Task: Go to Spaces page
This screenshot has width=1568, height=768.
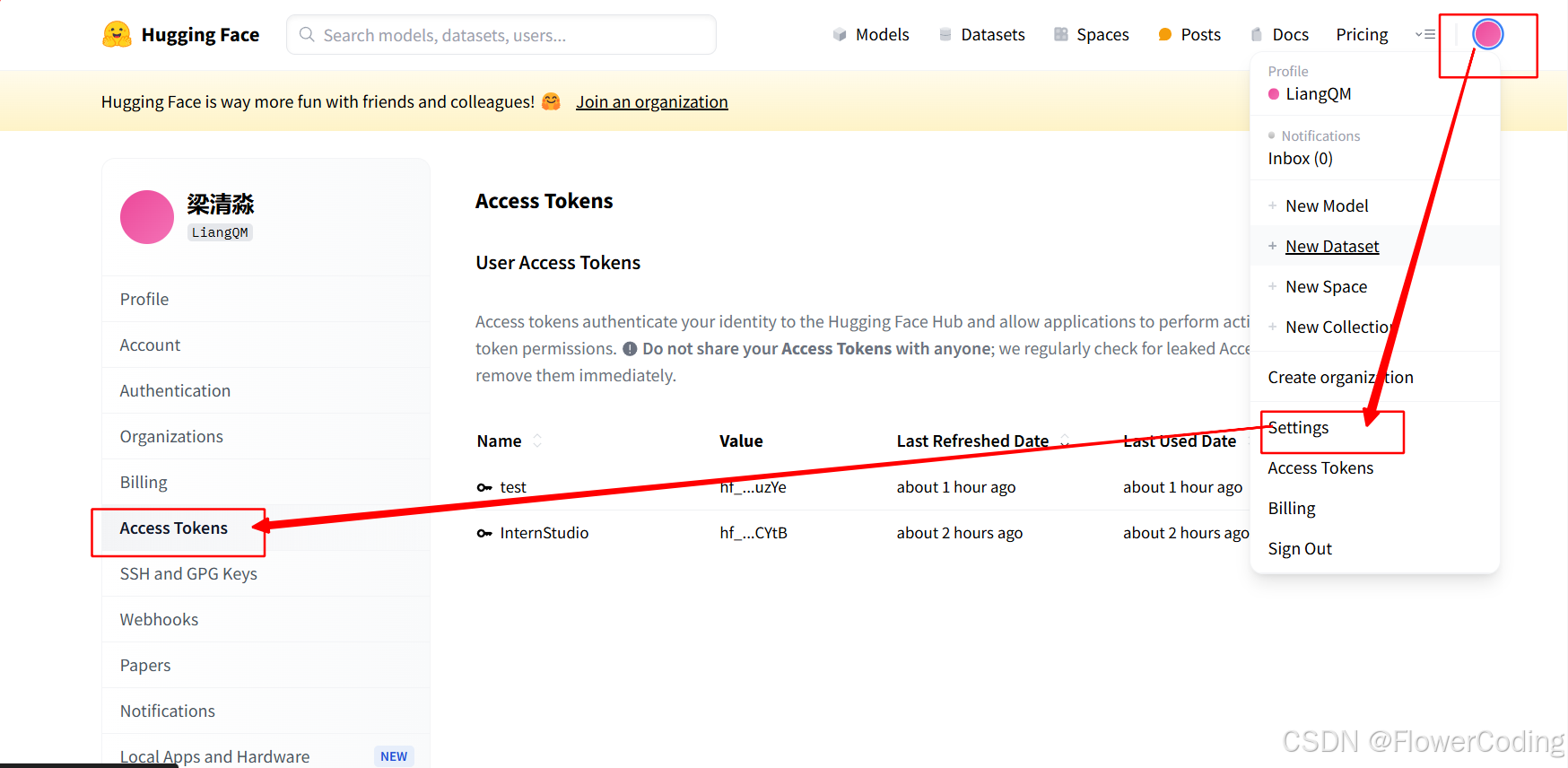Action: point(1092,34)
